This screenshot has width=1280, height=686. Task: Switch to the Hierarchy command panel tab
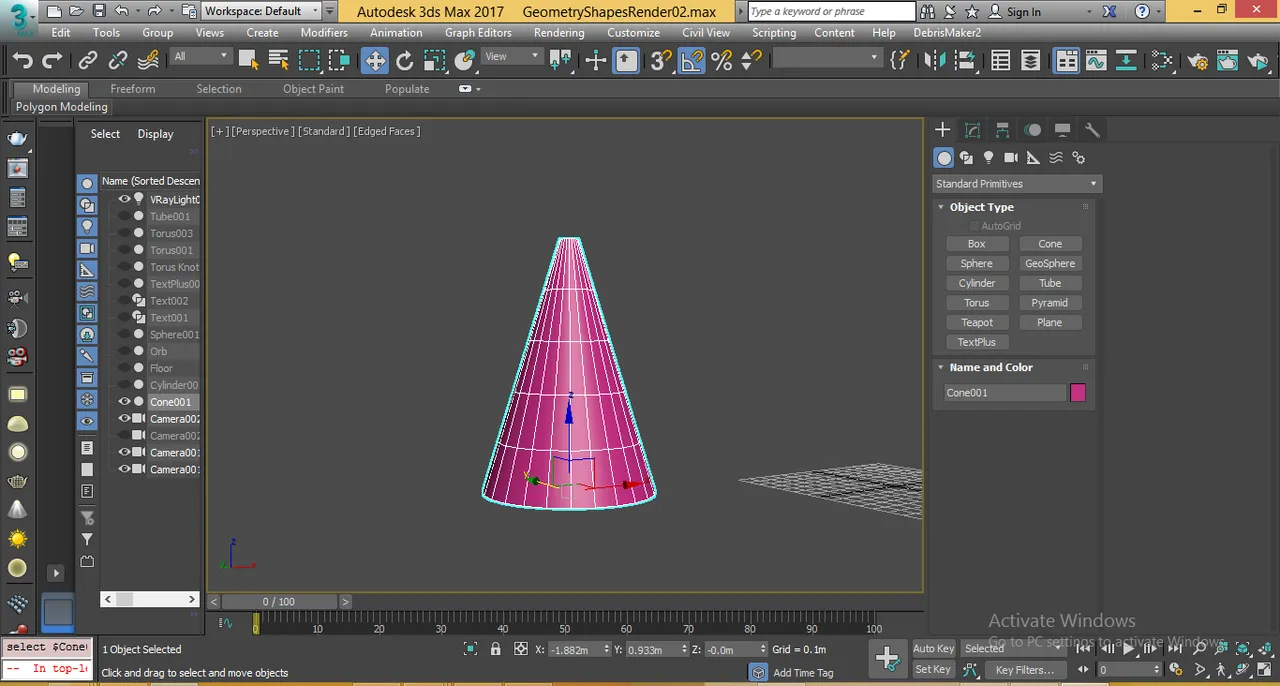pos(1002,130)
